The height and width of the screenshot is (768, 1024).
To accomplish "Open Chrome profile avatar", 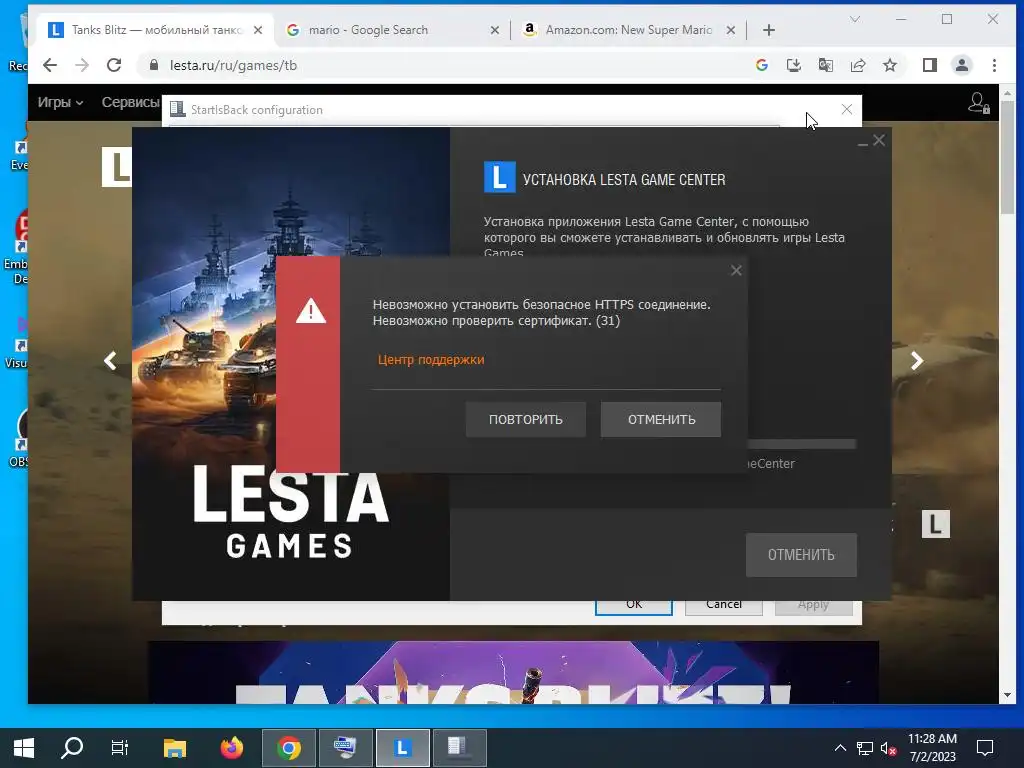I will coord(962,65).
